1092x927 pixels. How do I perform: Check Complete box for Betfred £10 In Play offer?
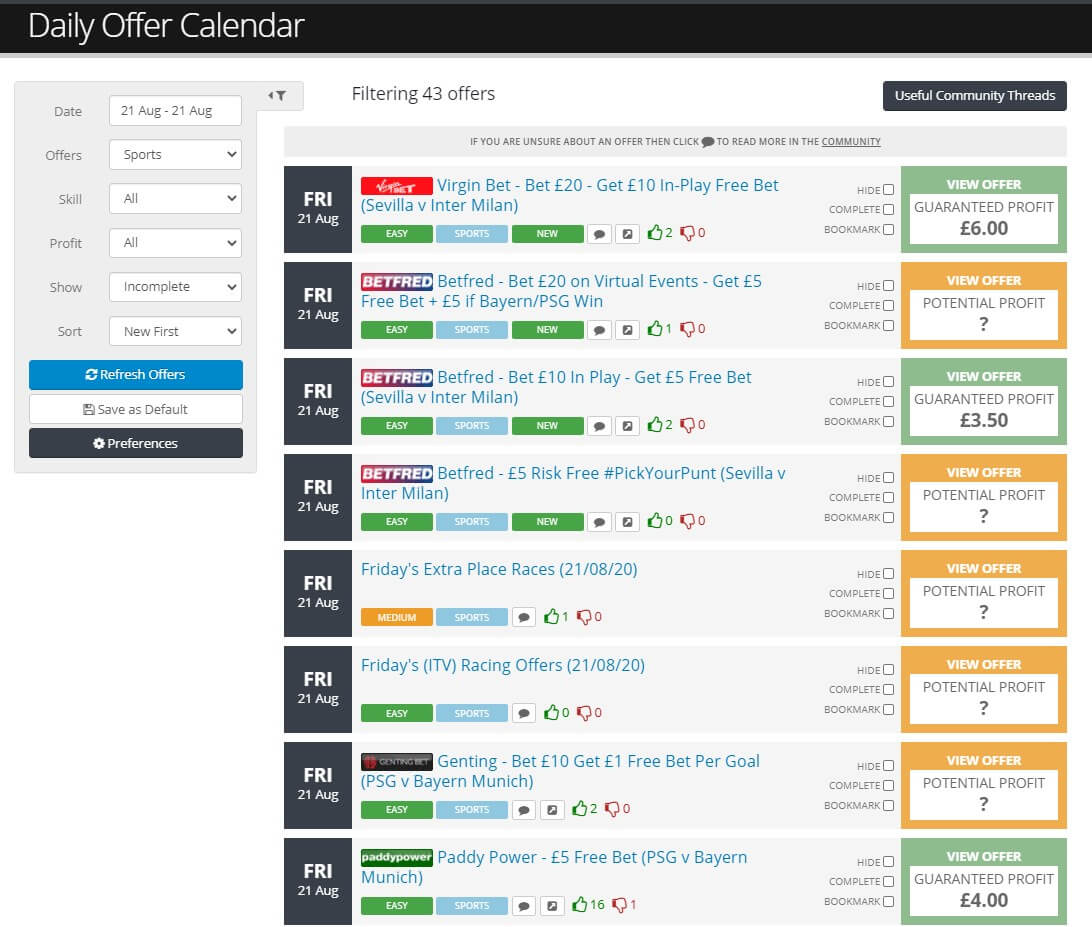click(x=888, y=401)
